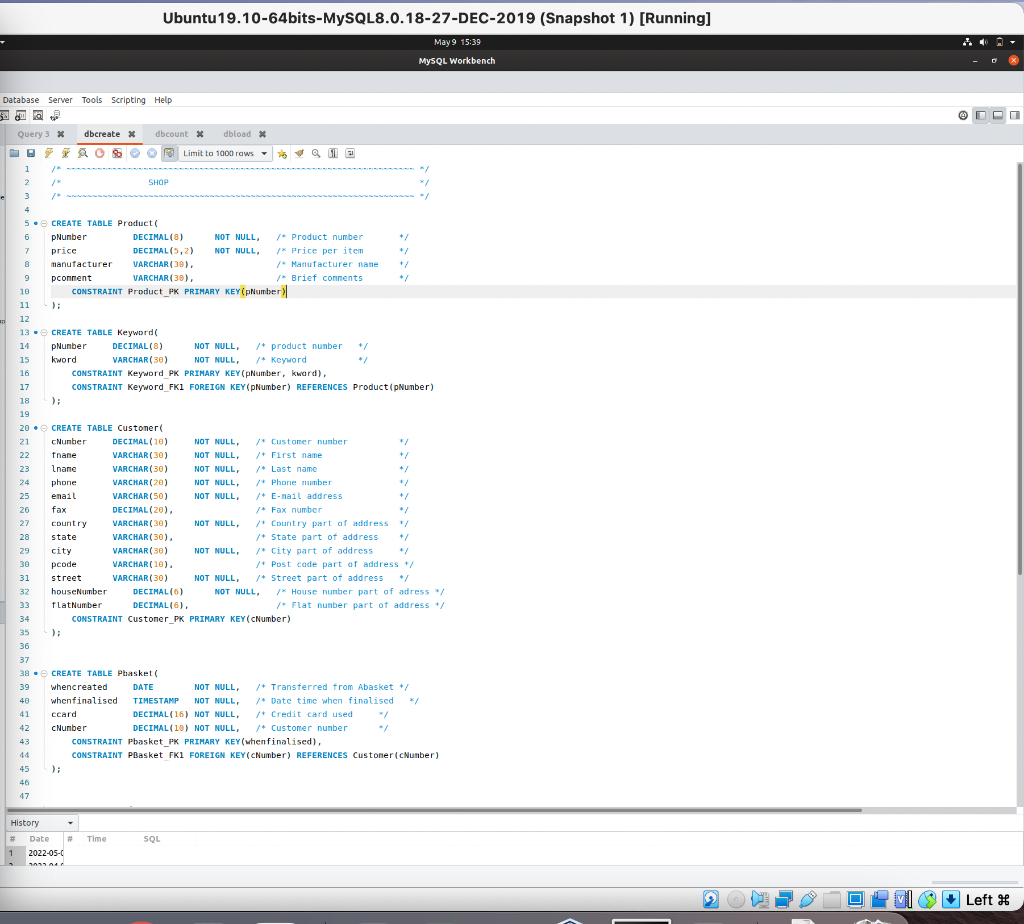
Task: Stop the currently running query
Action: pyautogui.click(x=100, y=152)
